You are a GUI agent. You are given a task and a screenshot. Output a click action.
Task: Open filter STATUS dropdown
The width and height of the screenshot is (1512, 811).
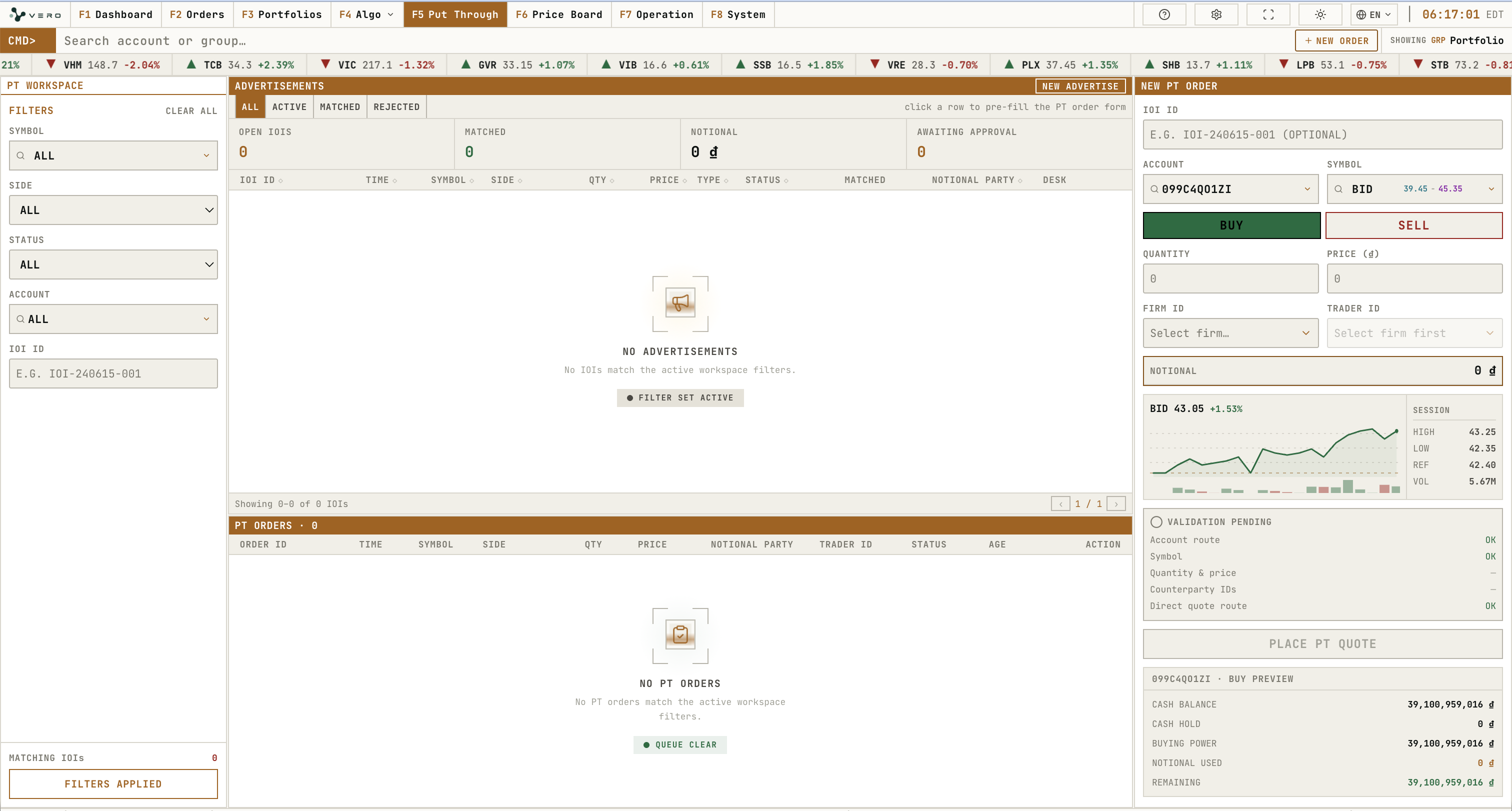(113, 264)
